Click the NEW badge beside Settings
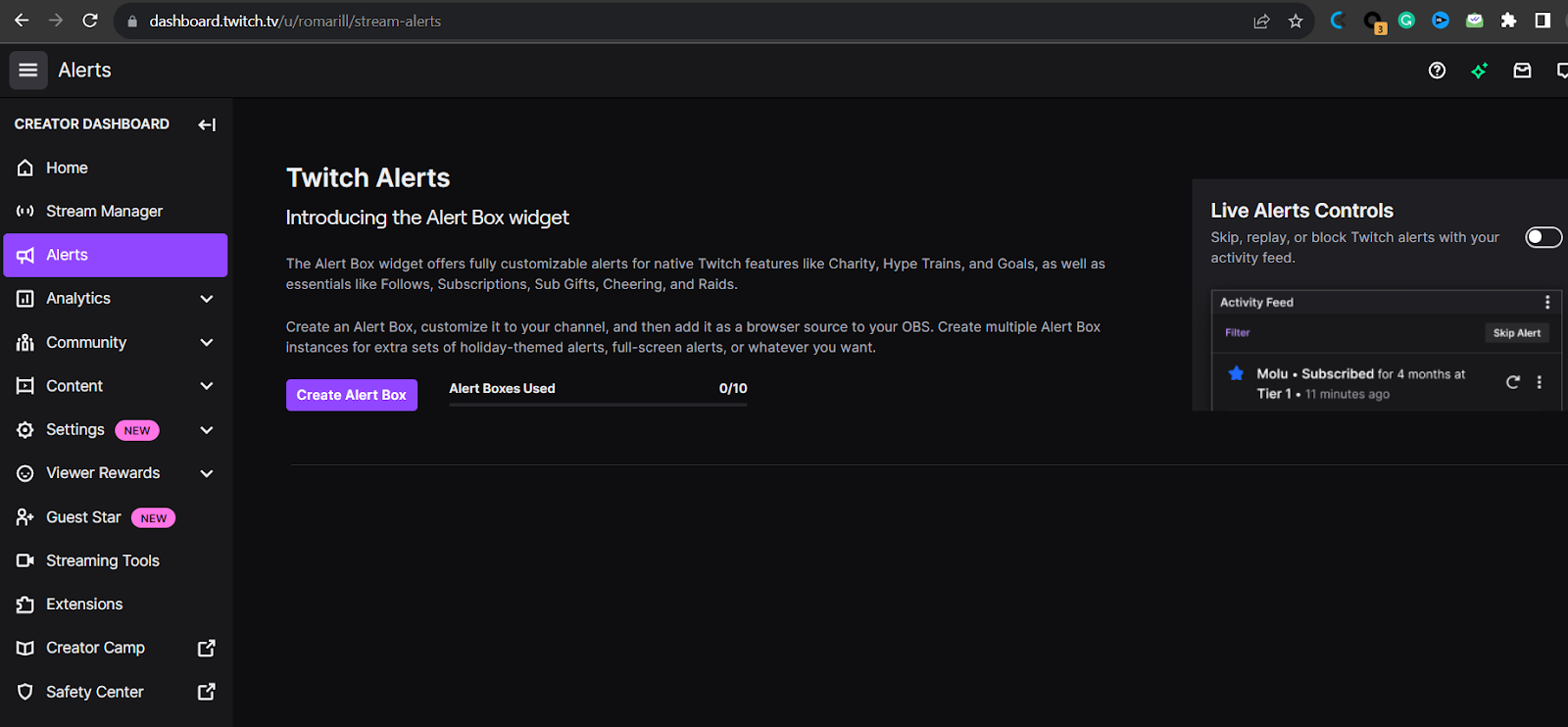The width and height of the screenshot is (1568, 727). click(137, 430)
